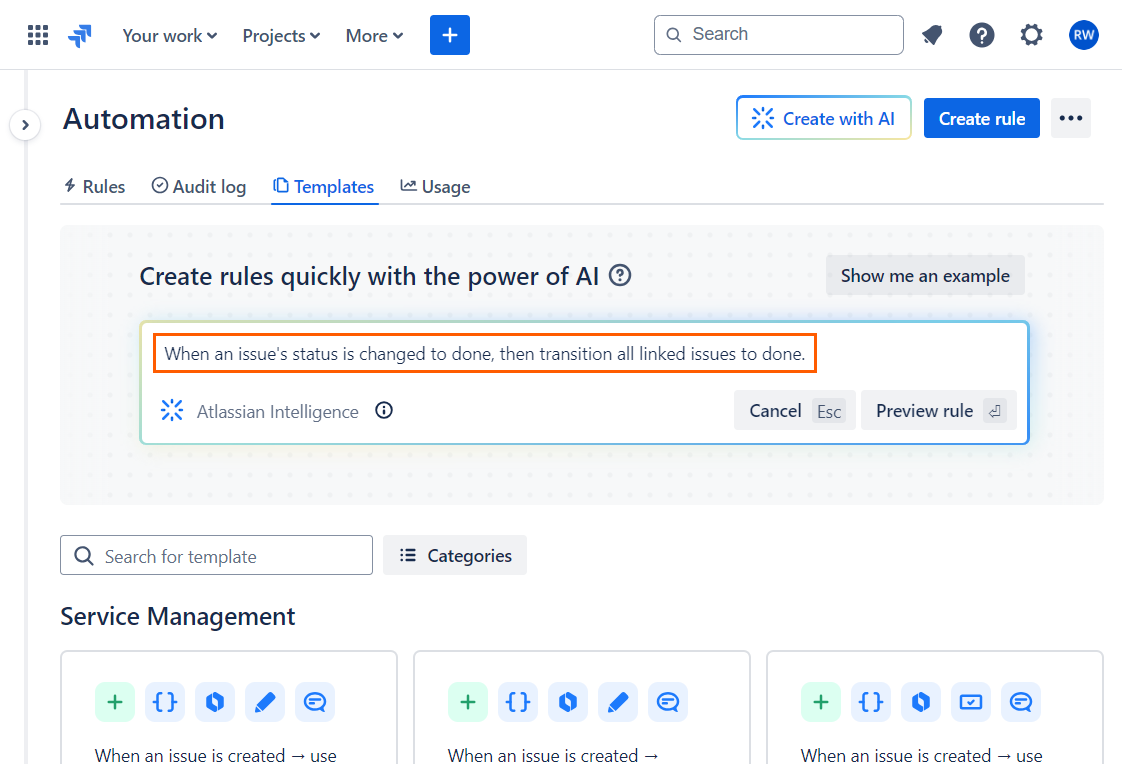The height and width of the screenshot is (764, 1122).
Task: Click the help icon beside the AI heading
Action: [x=619, y=275]
